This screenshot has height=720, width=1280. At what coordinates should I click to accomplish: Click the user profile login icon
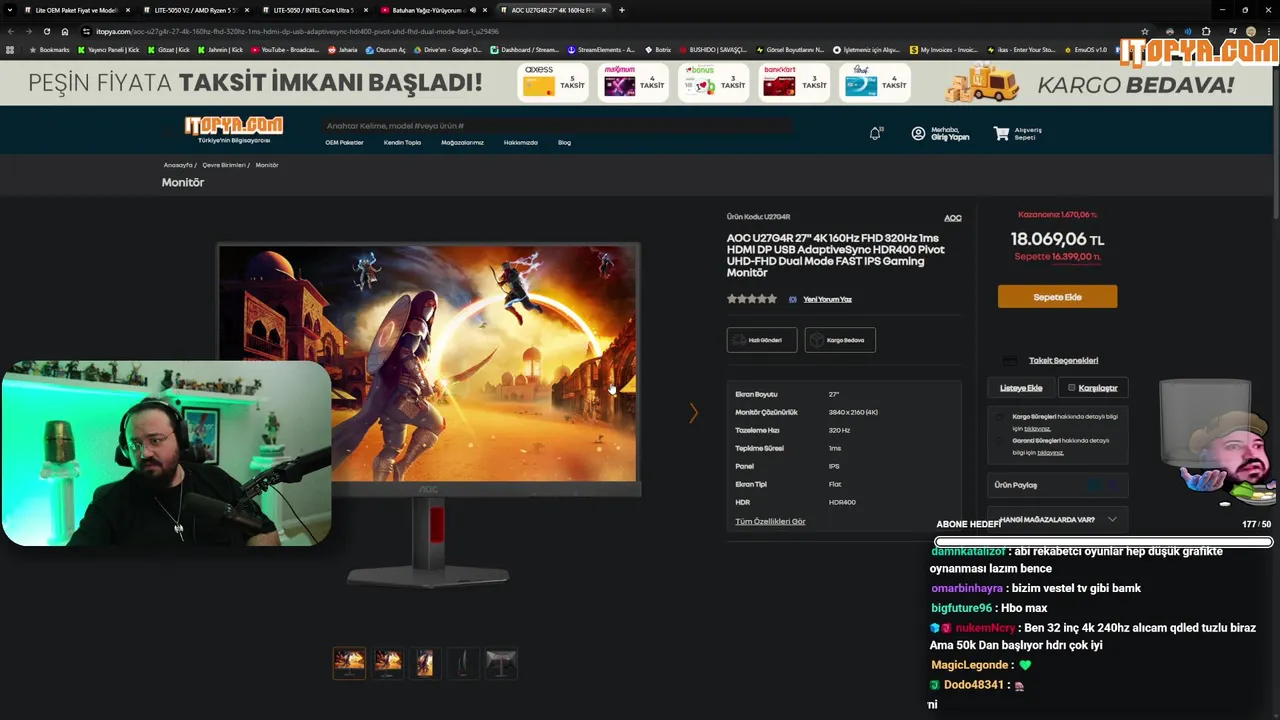coord(918,133)
